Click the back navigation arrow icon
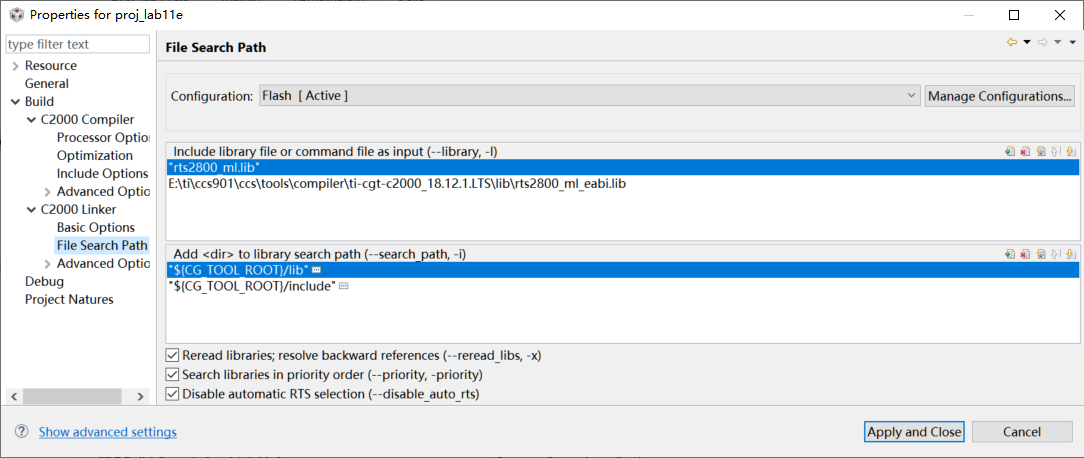This screenshot has height=458, width=1084. click(1012, 42)
